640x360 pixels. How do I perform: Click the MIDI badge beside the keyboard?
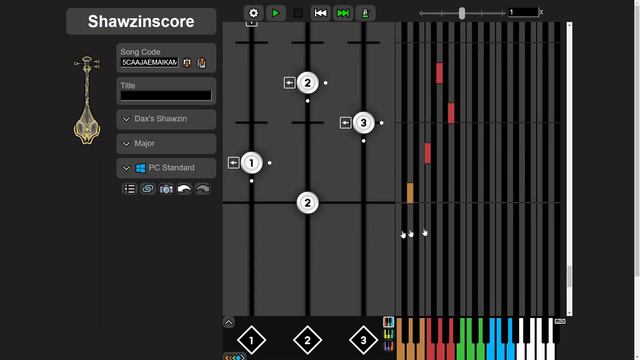coord(560,322)
